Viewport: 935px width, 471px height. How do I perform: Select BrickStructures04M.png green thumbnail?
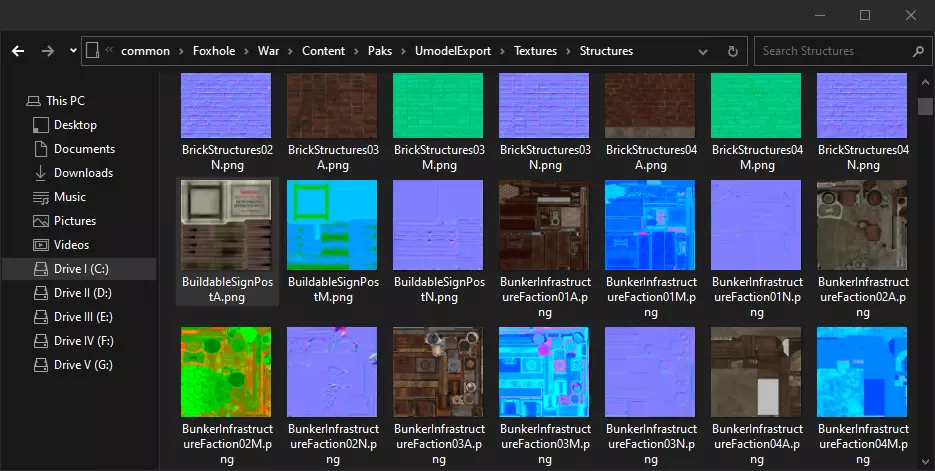(756, 106)
